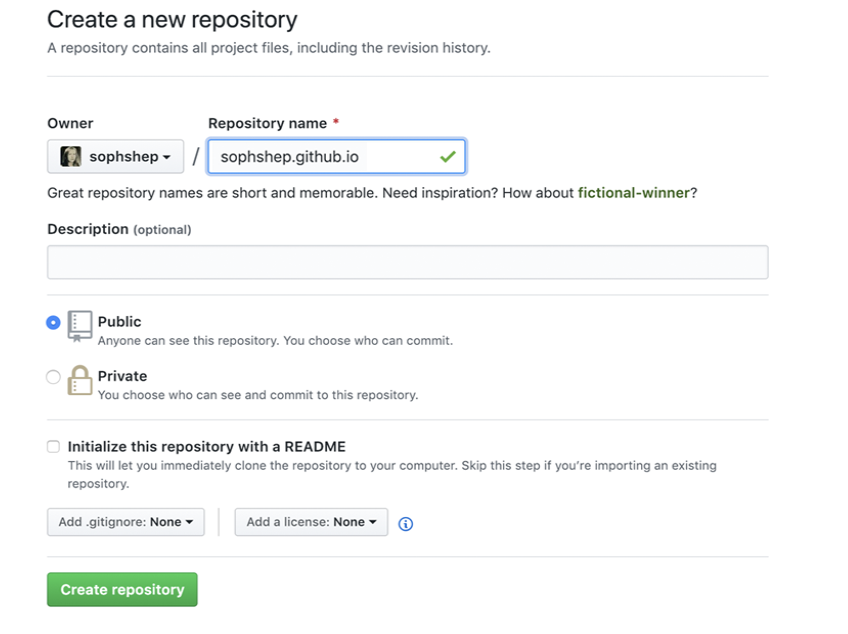
Task: Click the license info icon
Action: pyautogui.click(x=406, y=524)
